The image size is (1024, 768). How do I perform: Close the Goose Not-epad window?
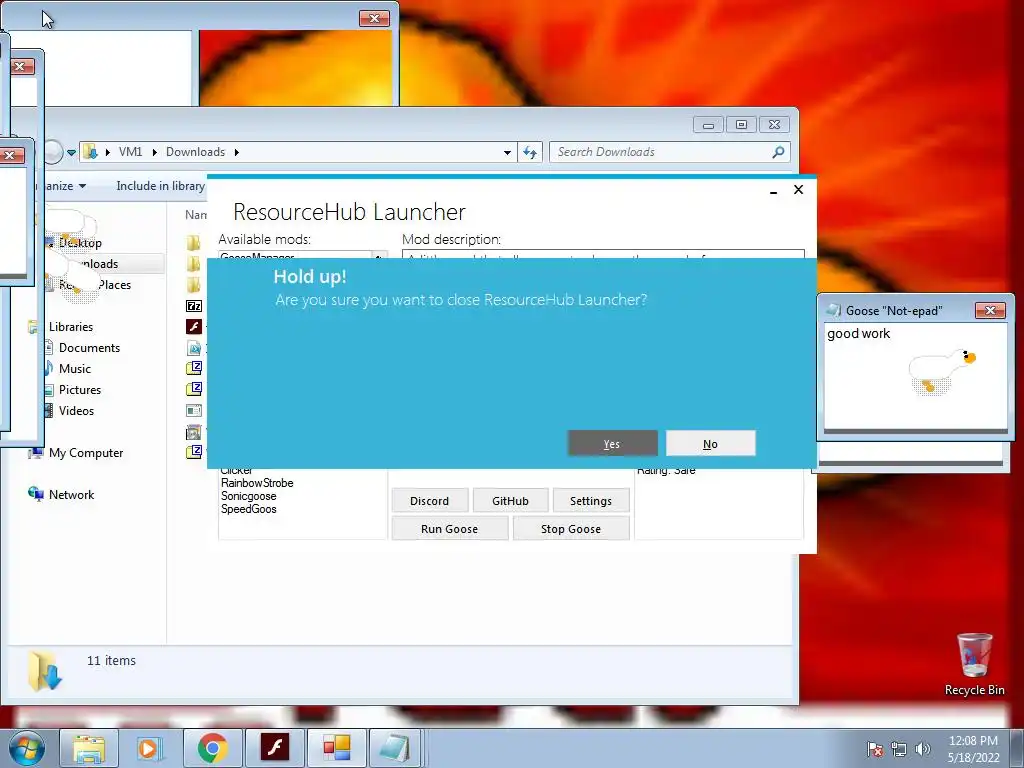(990, 310)
